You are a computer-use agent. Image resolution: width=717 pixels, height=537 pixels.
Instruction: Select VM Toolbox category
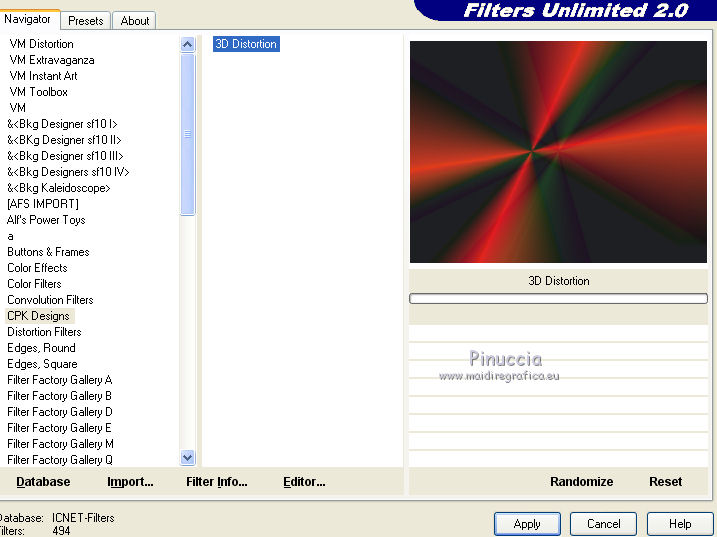(38, 92)
